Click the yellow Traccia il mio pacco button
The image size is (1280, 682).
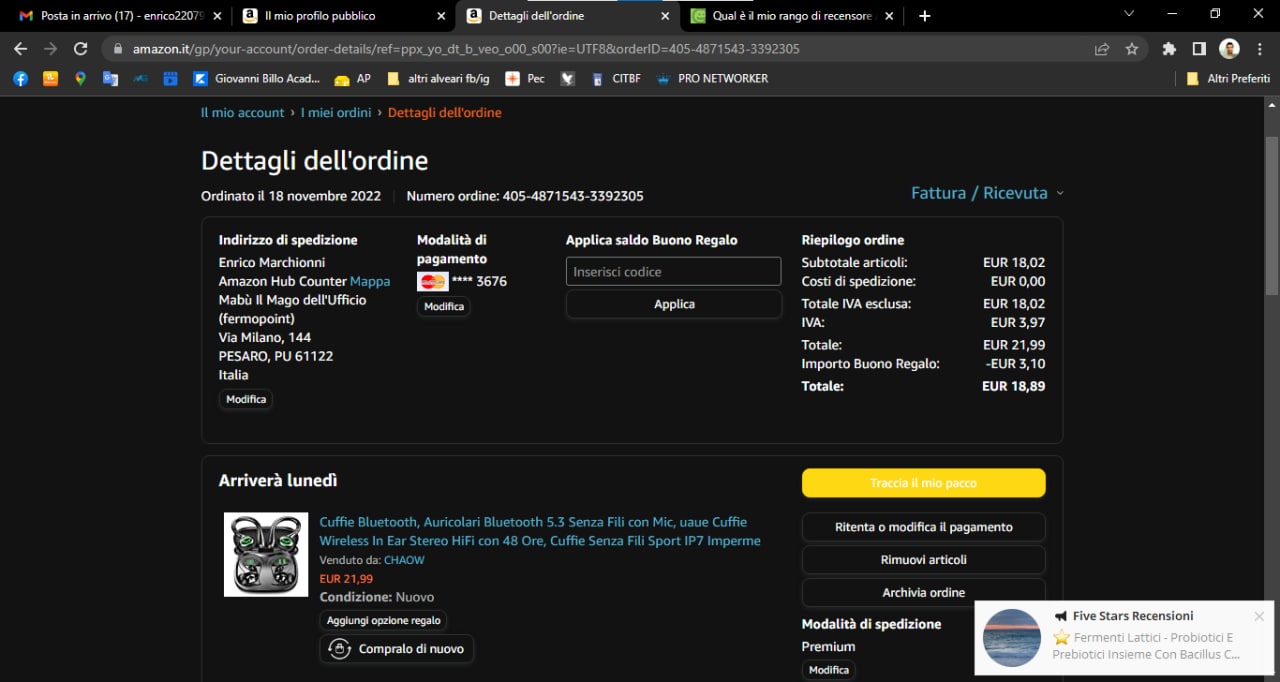pos(923,483)
